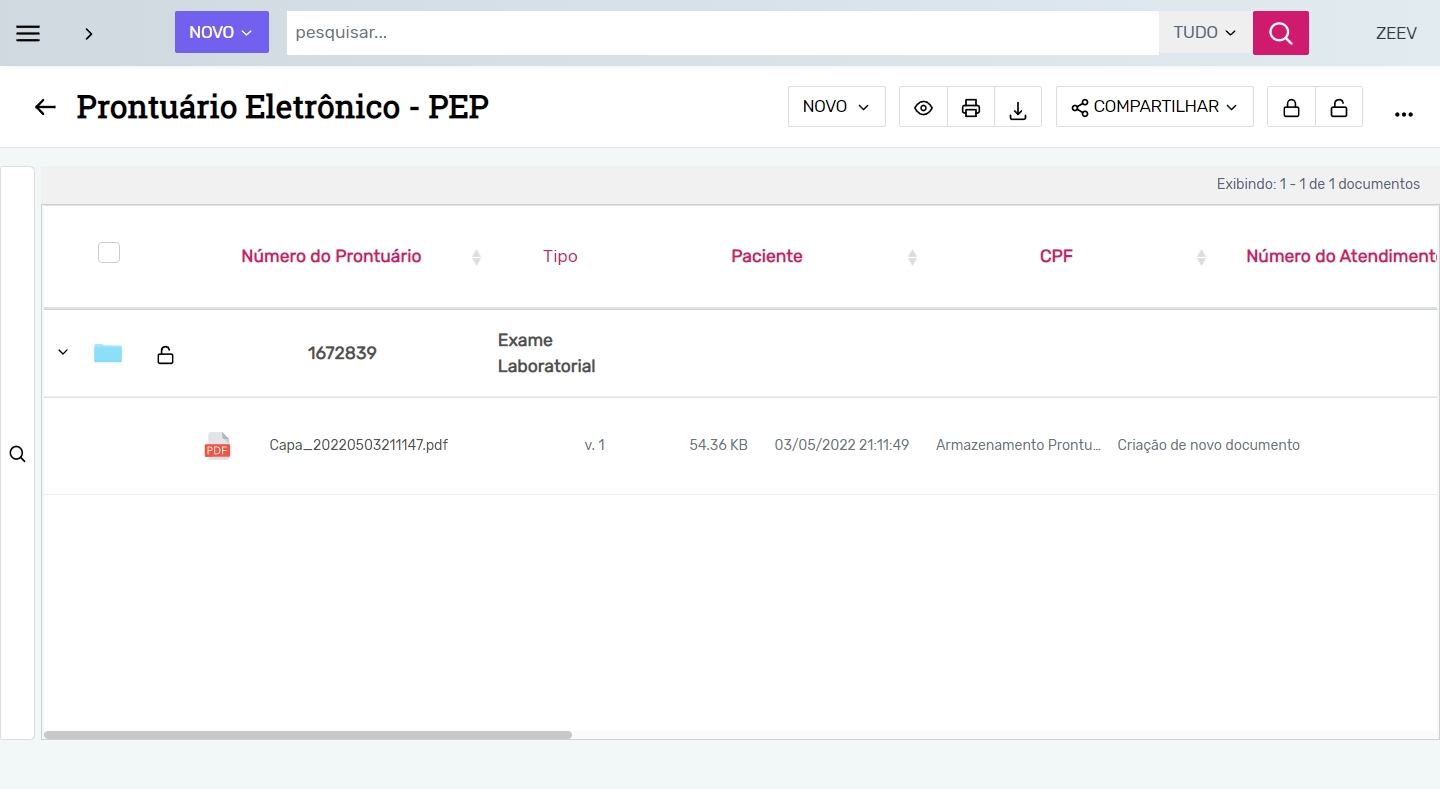The height and width of the screenshot is (789, 1440).
Task: Click the open padlock icon in toolbar
Action: [x=1338, y=108]
